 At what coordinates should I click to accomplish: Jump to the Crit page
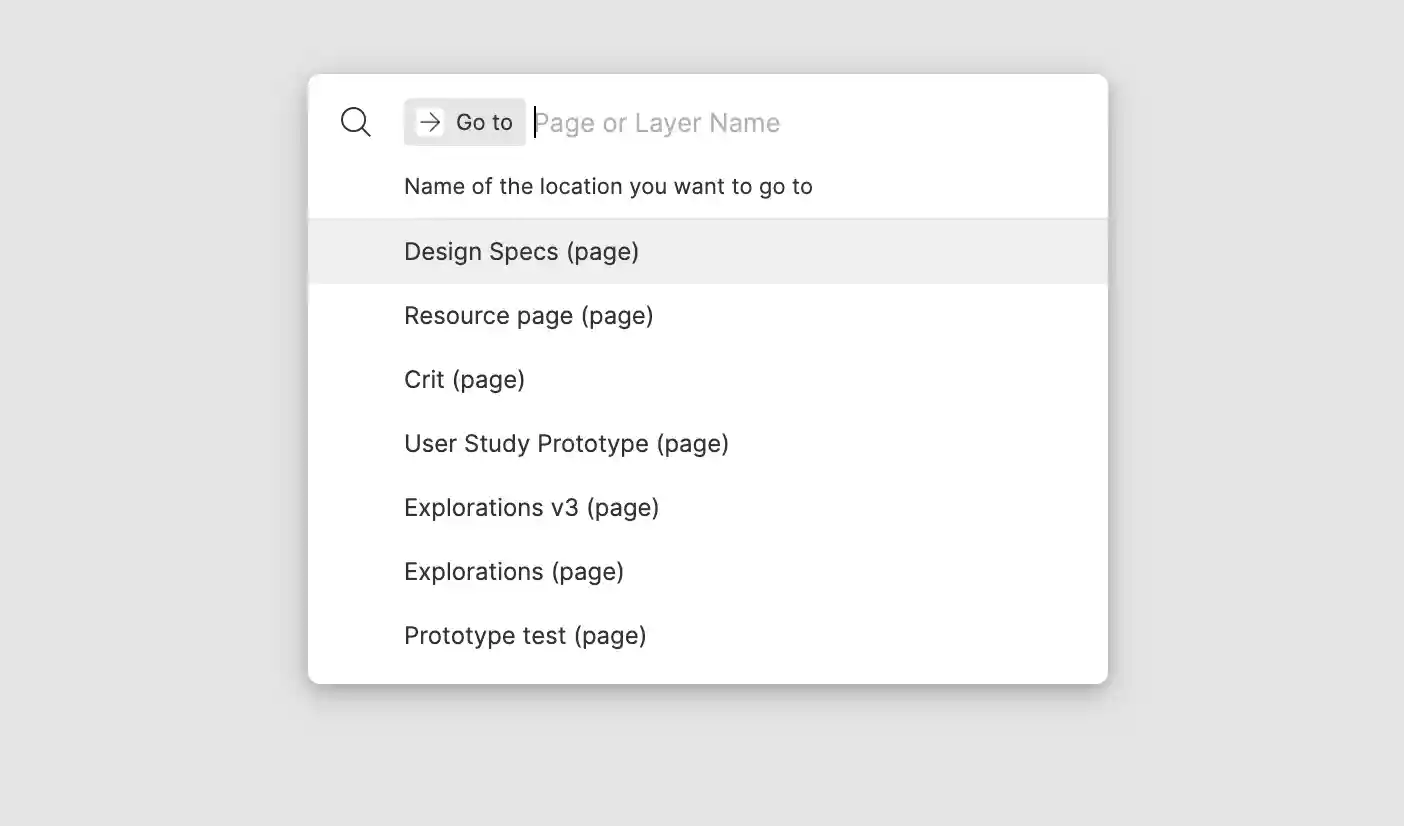coord(464,380)
